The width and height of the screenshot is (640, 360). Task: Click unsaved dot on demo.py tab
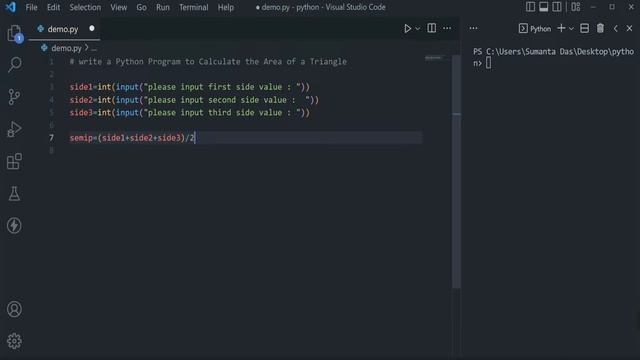[92, 29]
